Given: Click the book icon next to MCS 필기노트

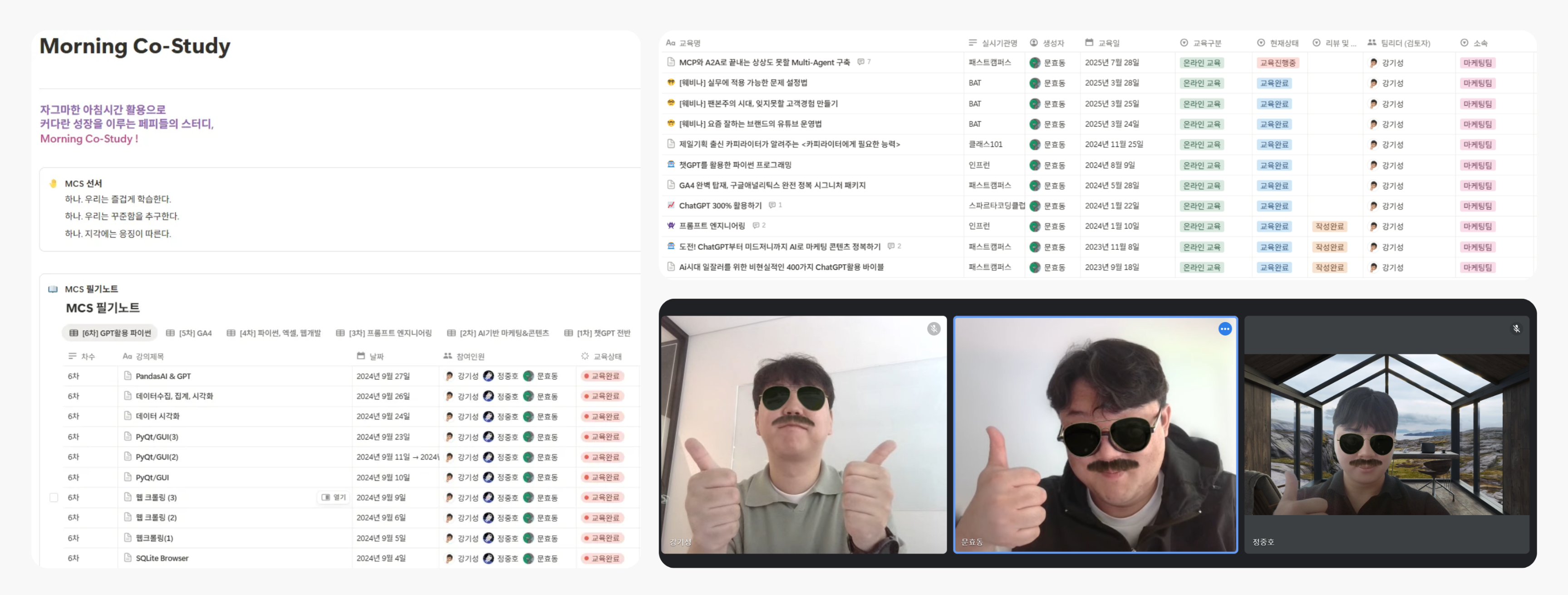Looking at the screenshot, I should click(53, 290).
